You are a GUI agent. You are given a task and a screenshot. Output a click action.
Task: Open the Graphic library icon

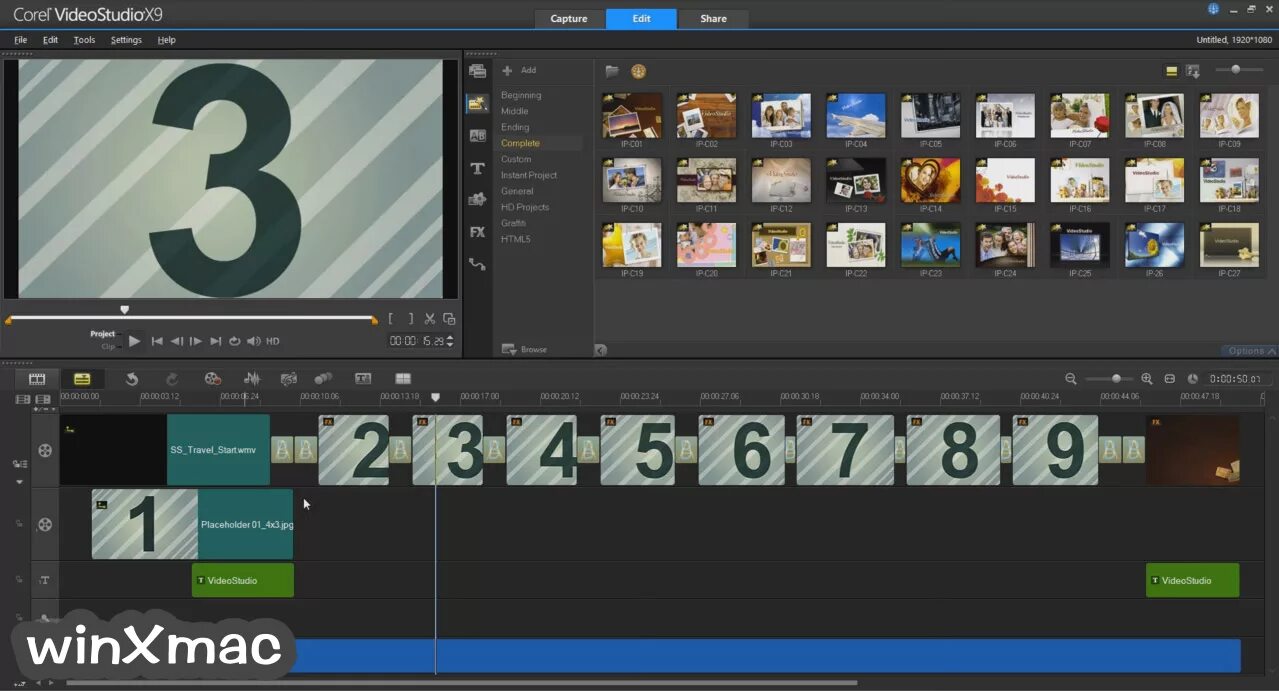pyautogui.click(x=477, y=199)
